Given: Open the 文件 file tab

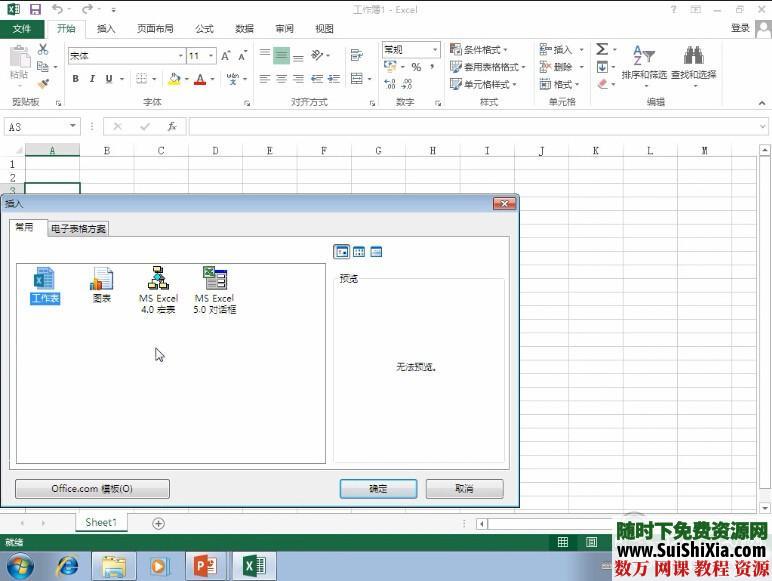Looking at the screenshot, I should click(22, 29).
